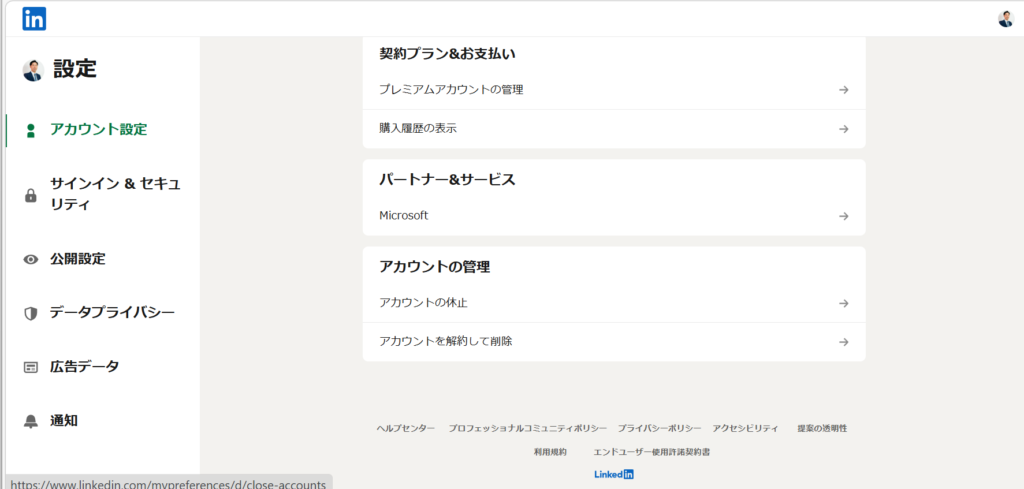Open プレミアムアカウントの管理 setting
This screenshot has height=489, width=1024.
tap(451, 89)
